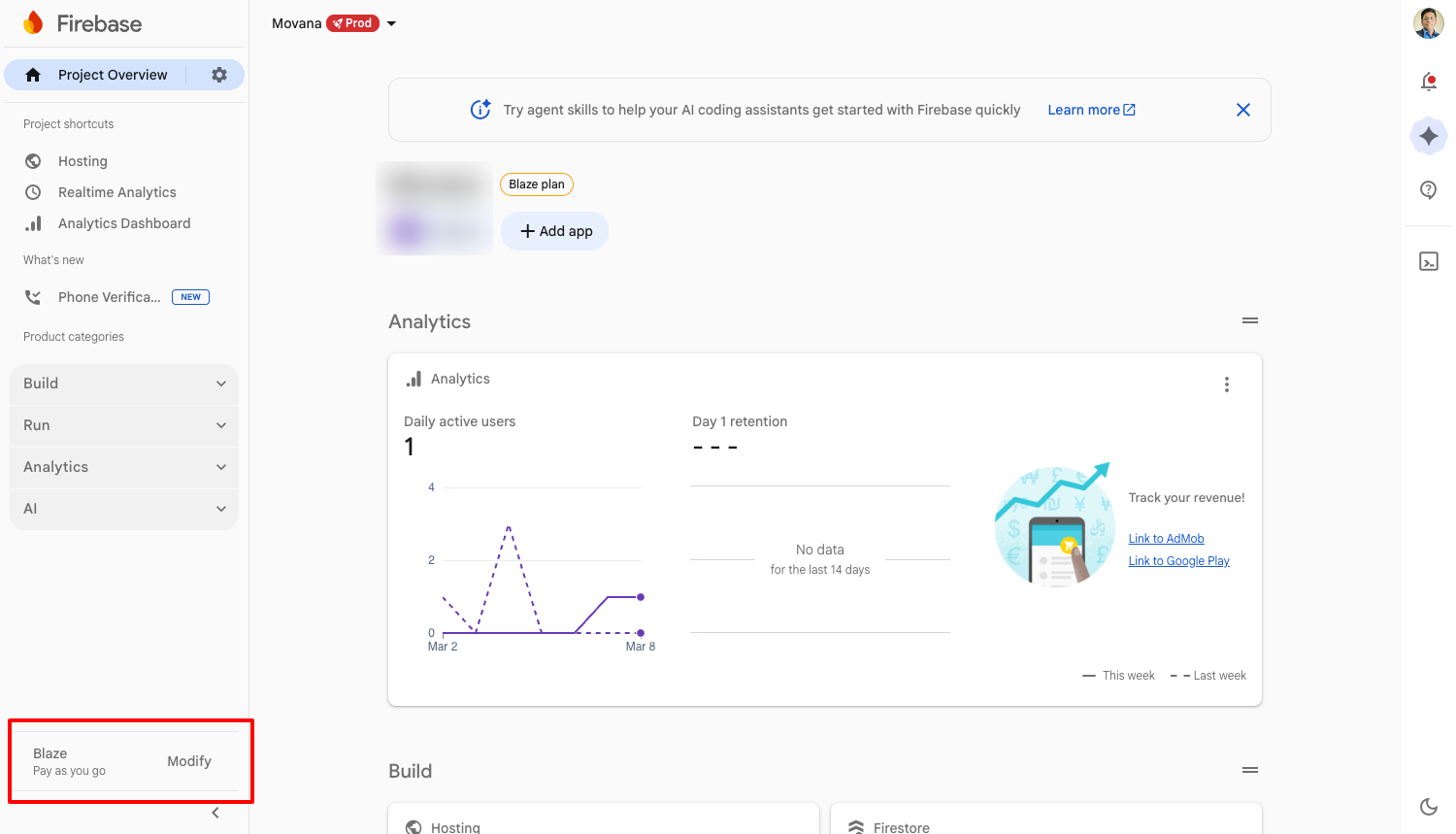Open the notifications bell

point(1429,82)
